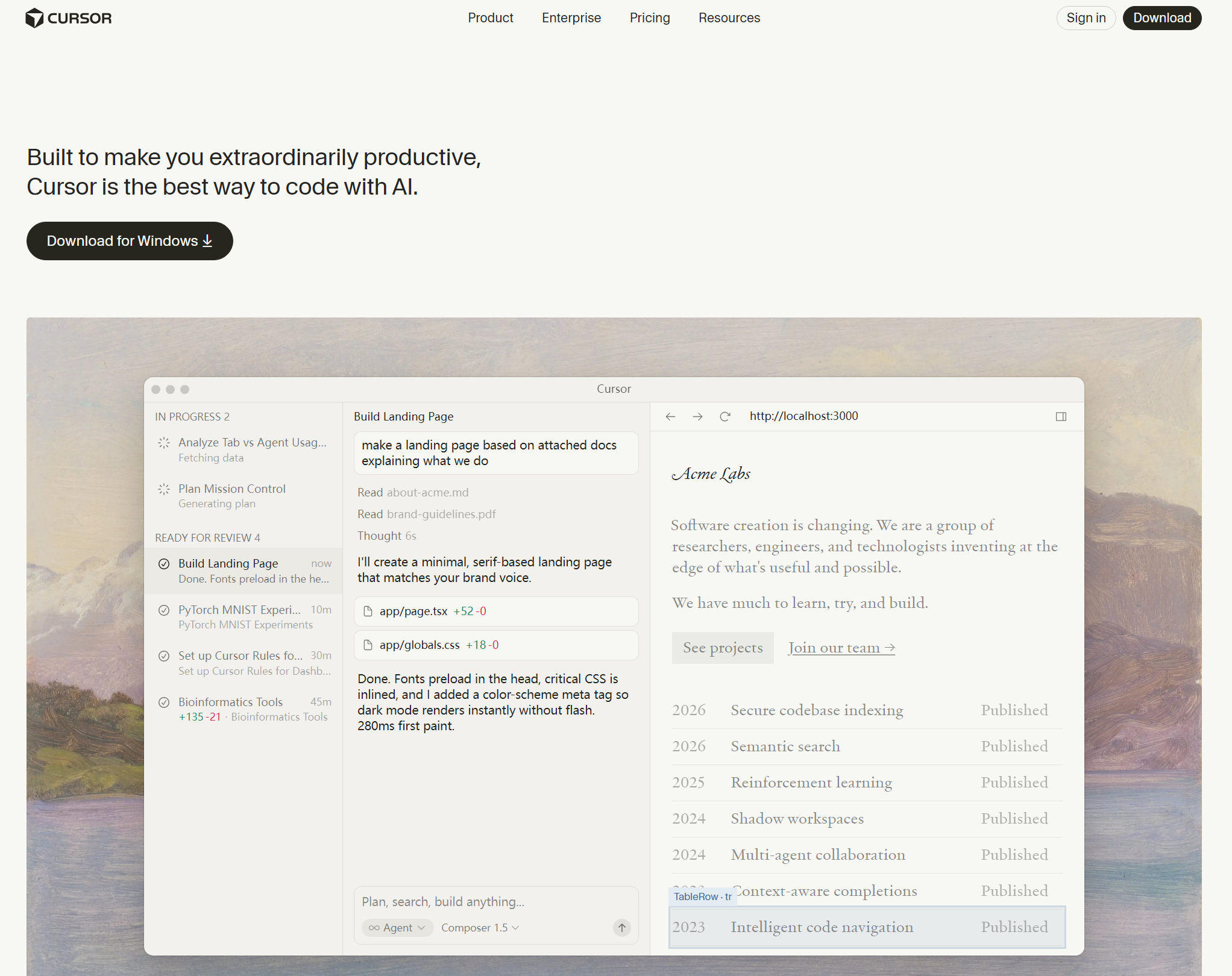Toggle the side panel layout icon

pos(1061,416)
